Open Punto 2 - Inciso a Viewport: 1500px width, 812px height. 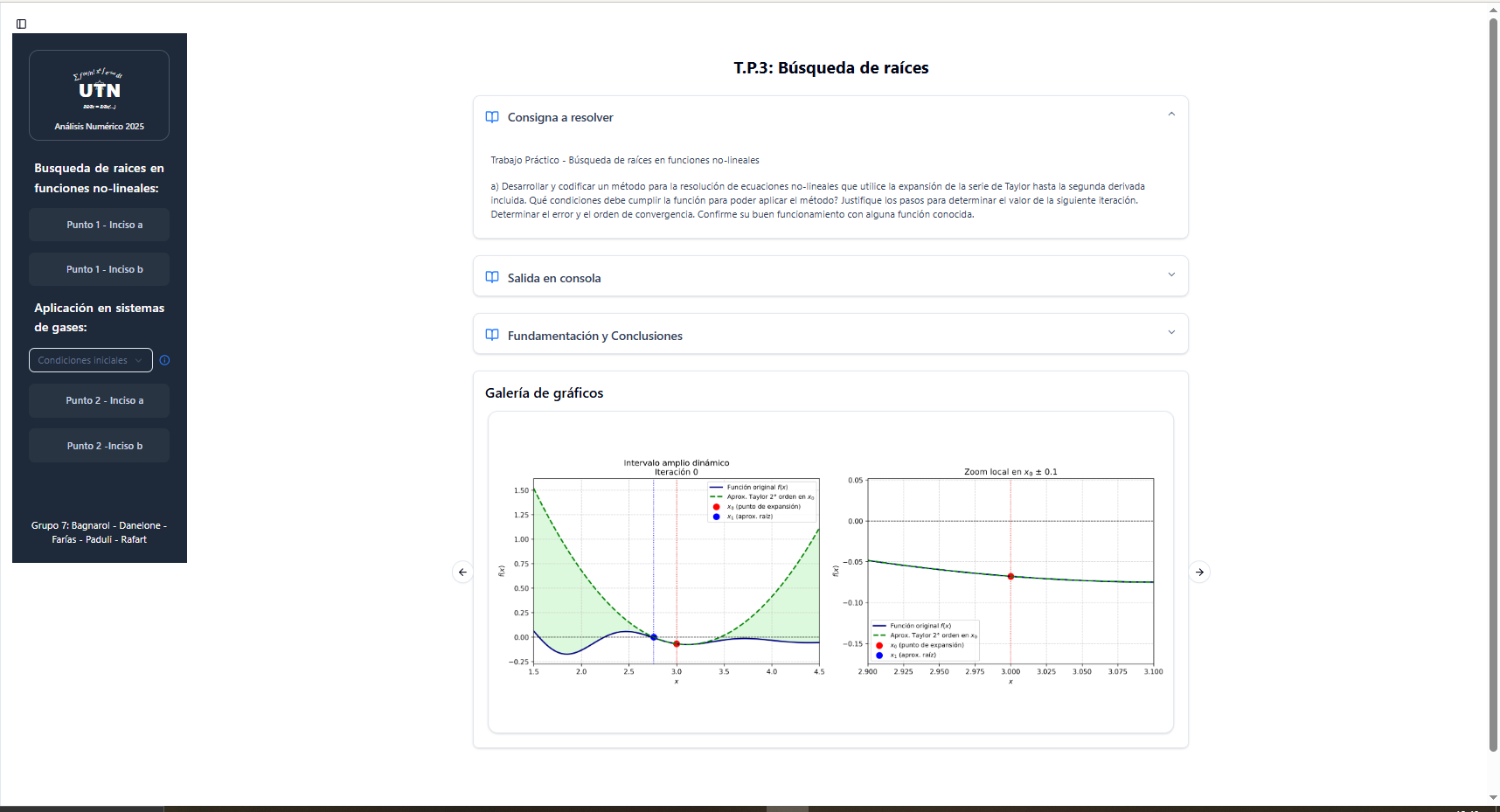point(99,400)
